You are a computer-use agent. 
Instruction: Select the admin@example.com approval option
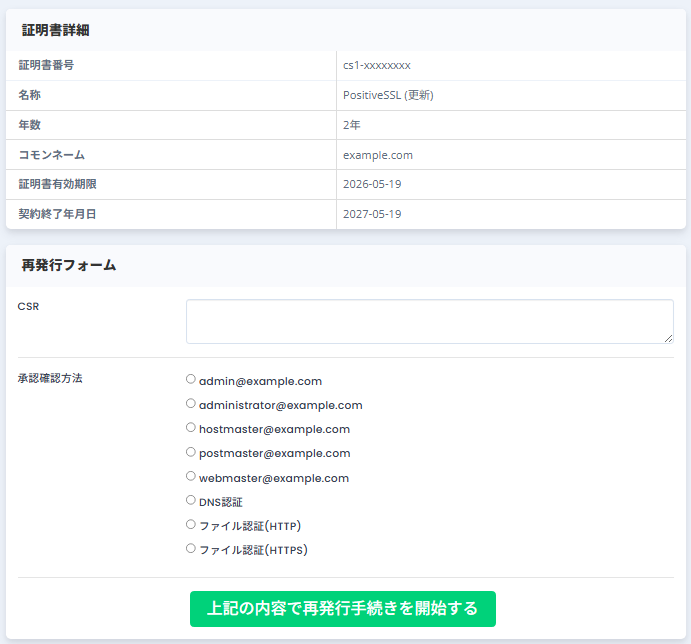(x=191, y=380)
